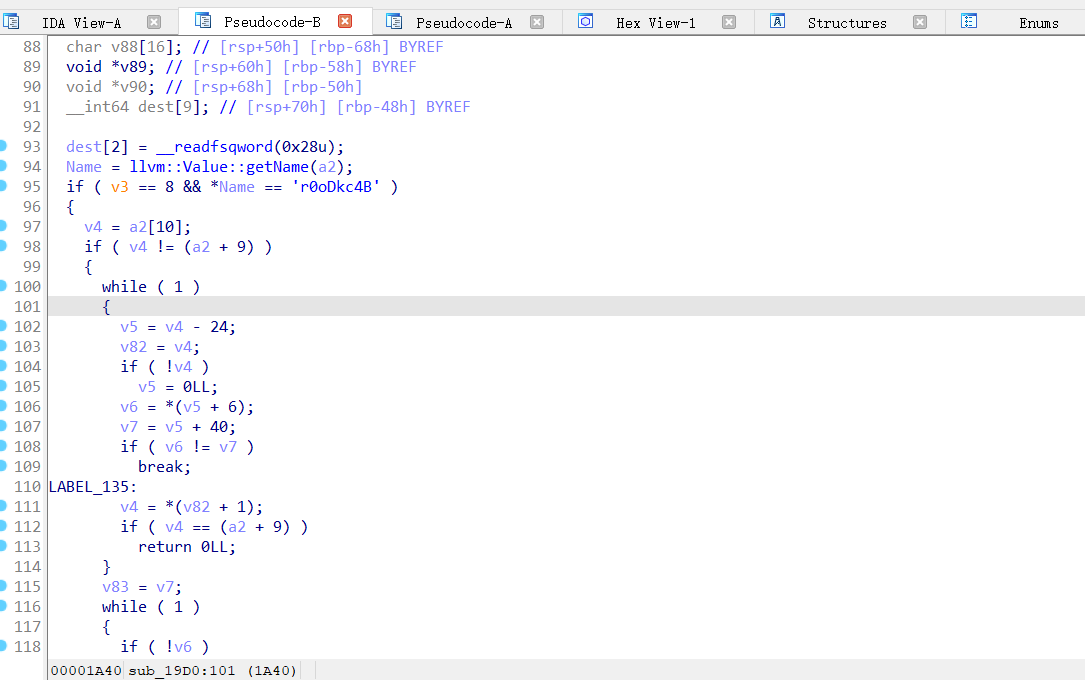1085x680 pixels.
Task: Switch to the IDA View-A tab
Action: [82, 23]
